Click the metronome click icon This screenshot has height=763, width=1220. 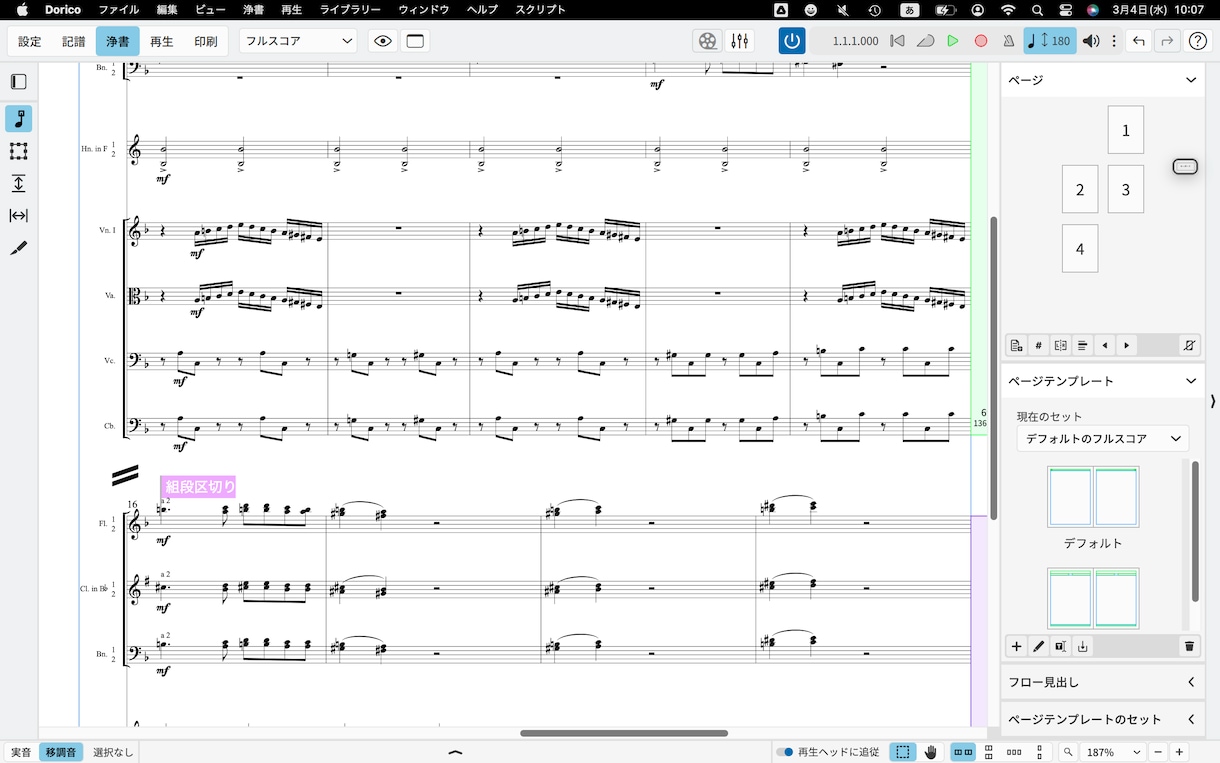tap(1008, 41)
